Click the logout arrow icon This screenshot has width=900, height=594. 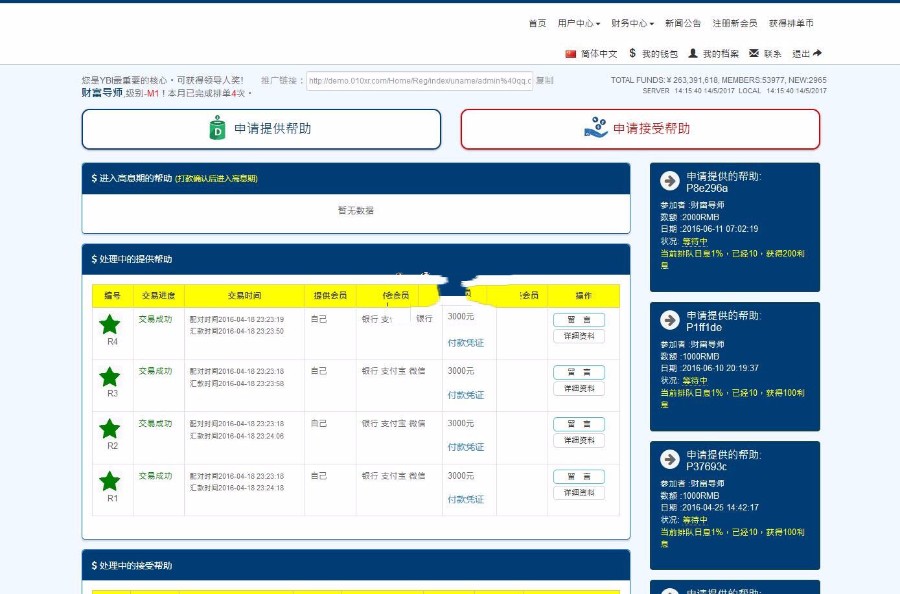[x=817, y=53]
